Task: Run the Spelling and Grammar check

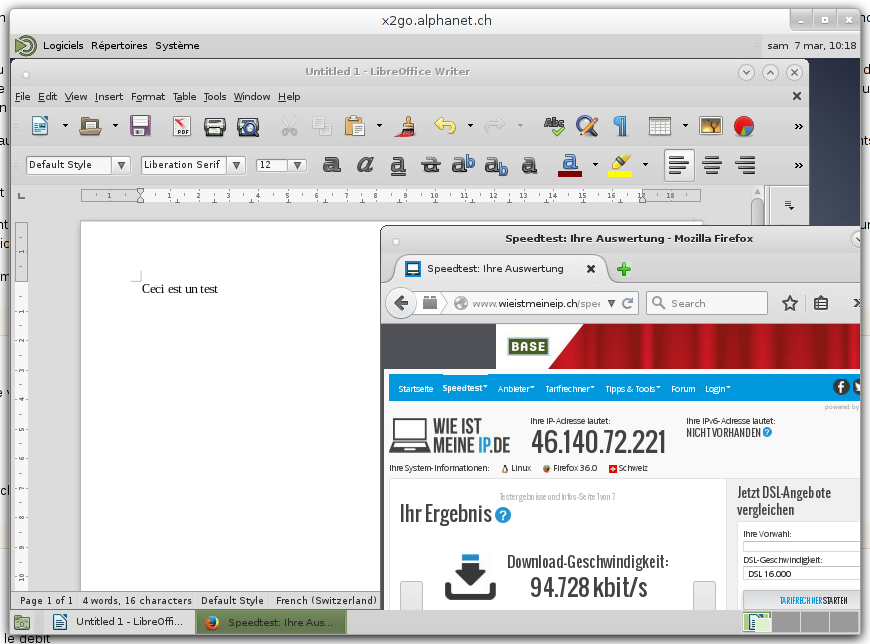Action: (x=554, y=126)
